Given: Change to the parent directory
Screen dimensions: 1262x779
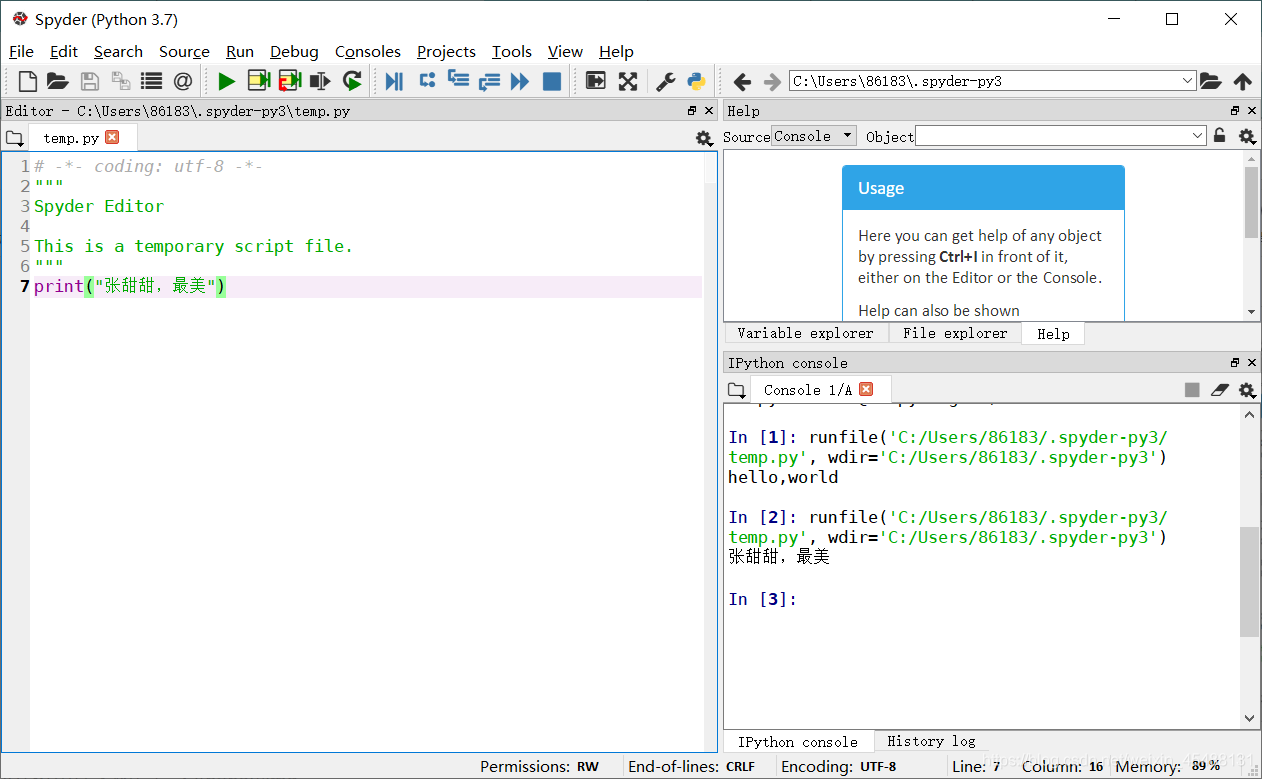Looking at the screenshot, I should pyautogui.click(x=1242, y=81).
